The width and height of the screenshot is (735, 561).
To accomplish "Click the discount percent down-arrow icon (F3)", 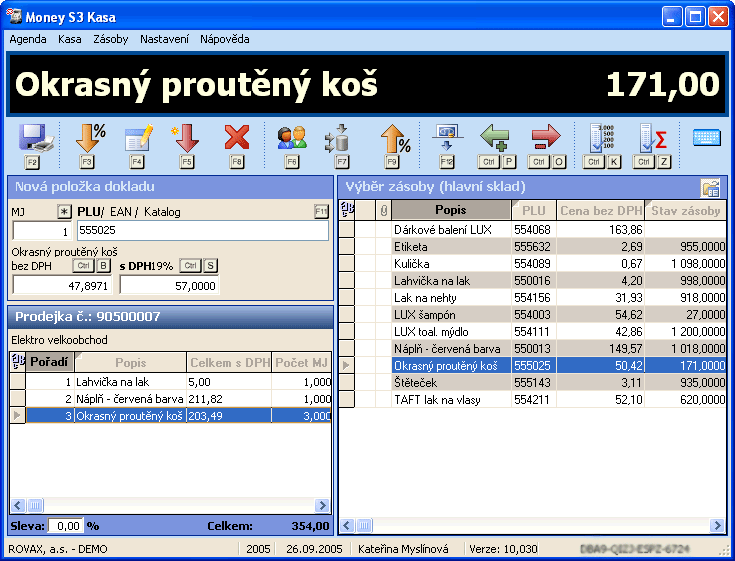I will [88, 139].
